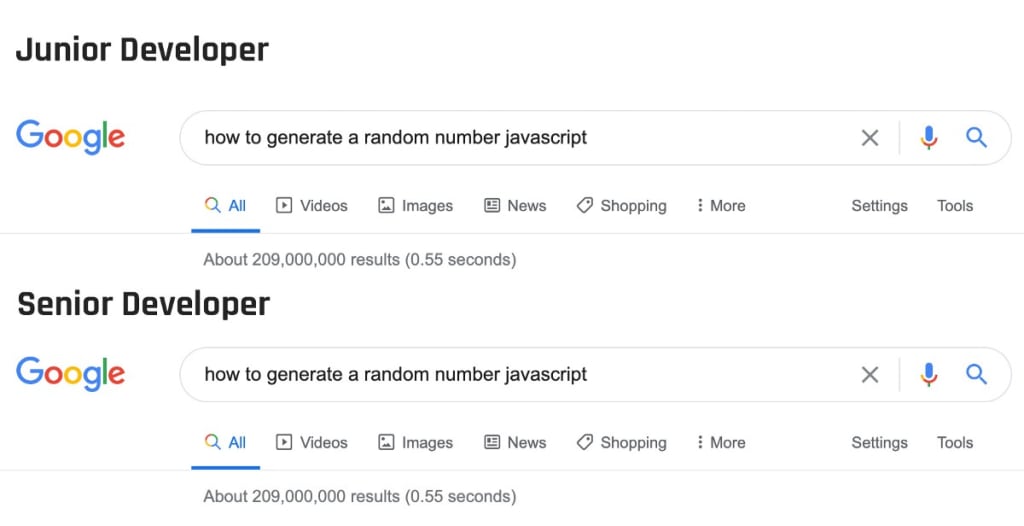Screen dimensions: 1024x526
Task: Click the Google logo under Senior Developer
Action: 70,374
